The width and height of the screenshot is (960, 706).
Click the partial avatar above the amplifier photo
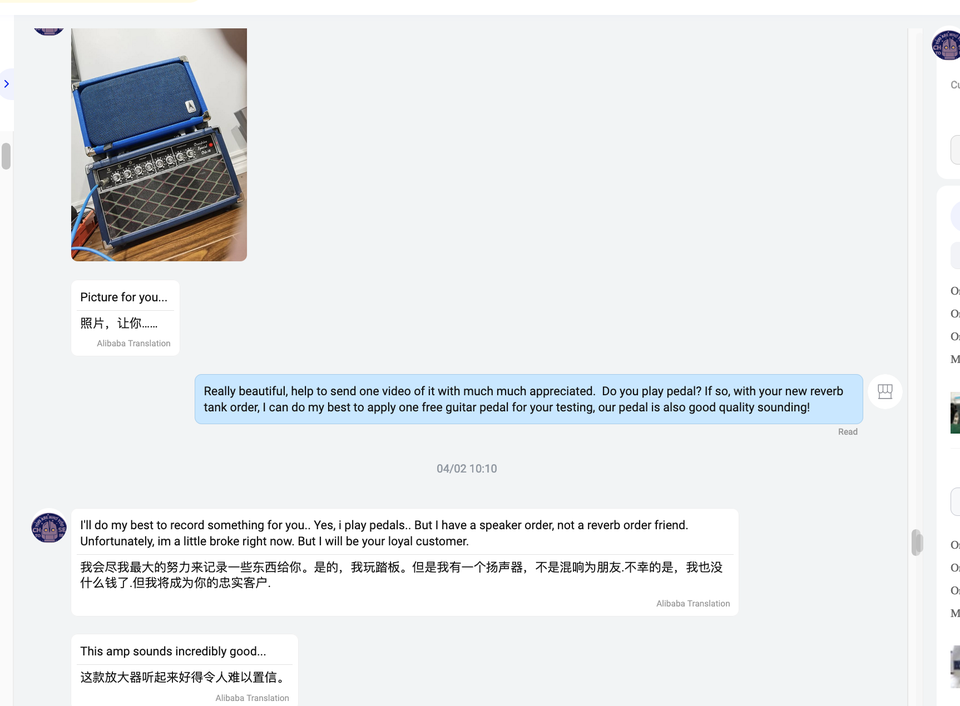pyautogui.click(x=49, y=31)
